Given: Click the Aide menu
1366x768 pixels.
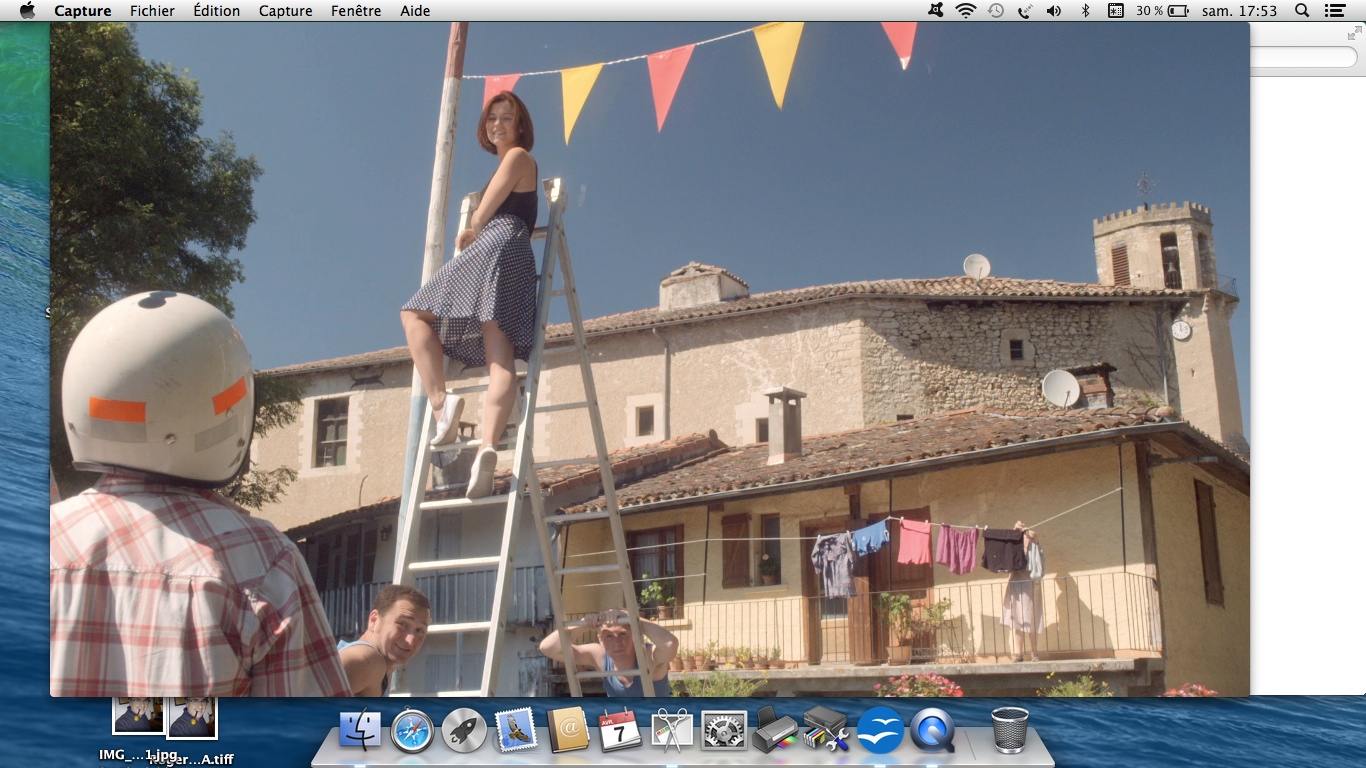Looking at the screenshot, I should click(x=415, y=11).
